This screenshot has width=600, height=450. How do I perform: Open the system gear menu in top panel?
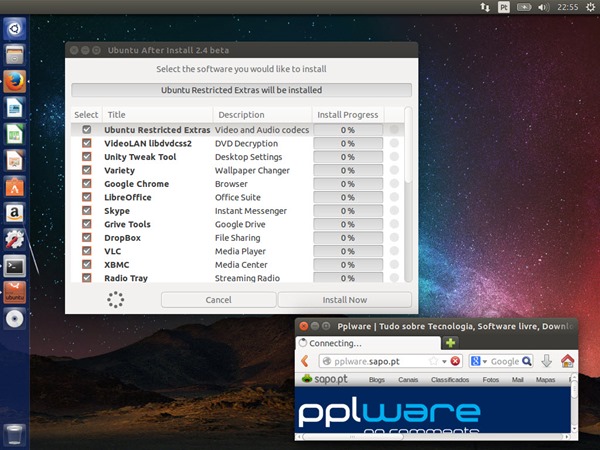(x=590, y=7)
